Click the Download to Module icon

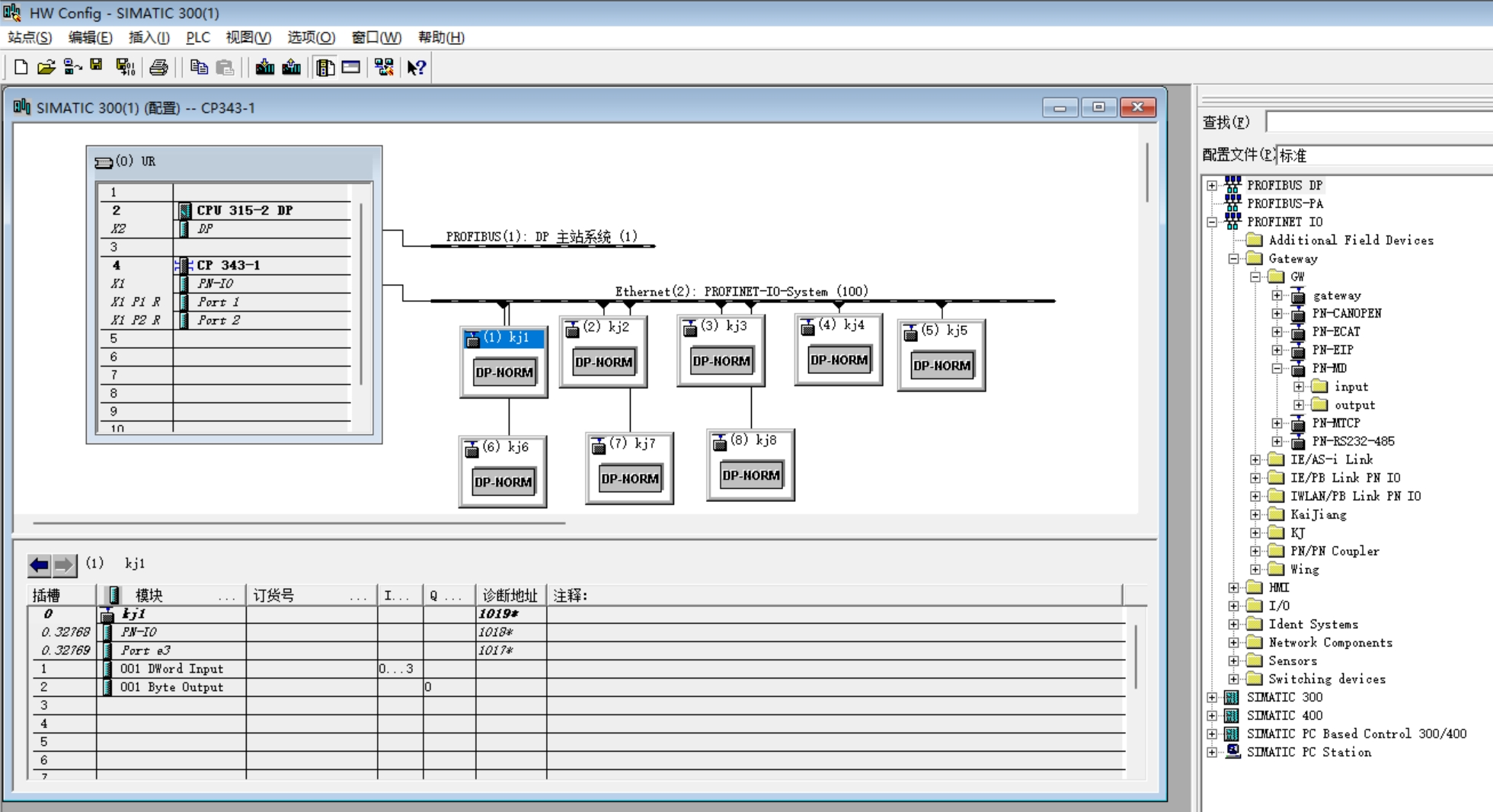pos(264,67)
